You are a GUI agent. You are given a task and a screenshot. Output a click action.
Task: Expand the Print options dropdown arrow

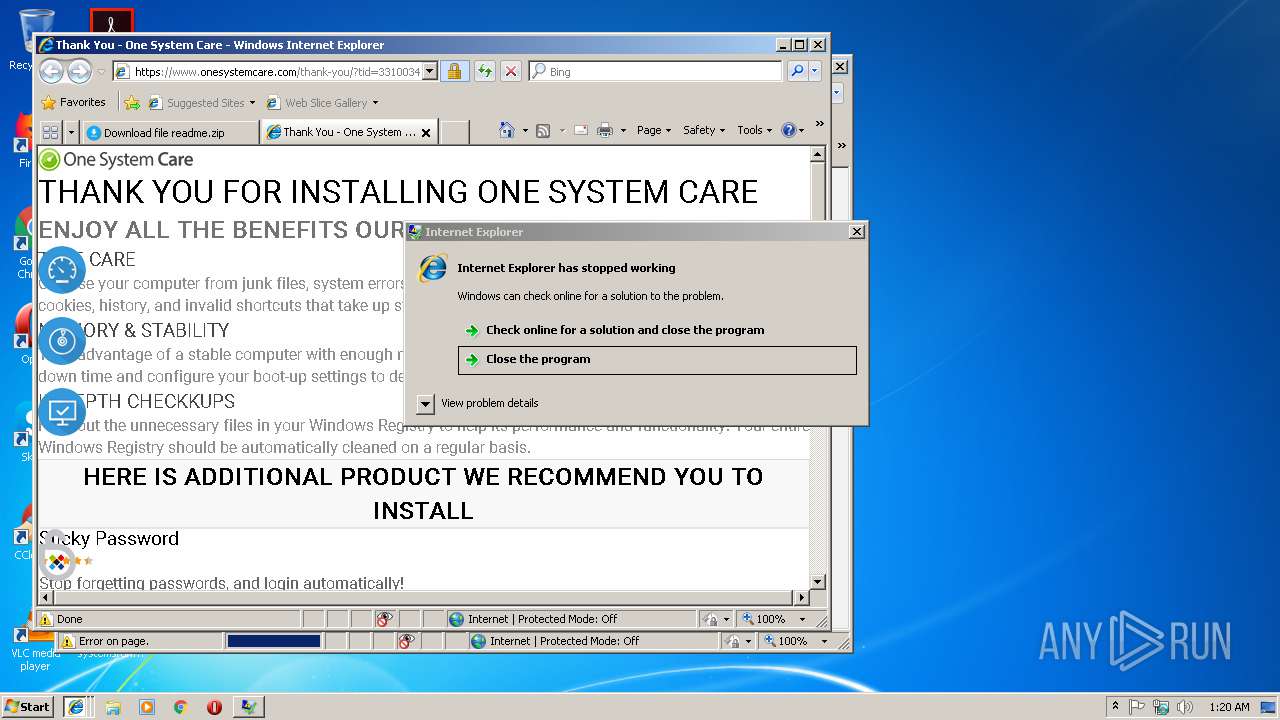click(623, 130)
